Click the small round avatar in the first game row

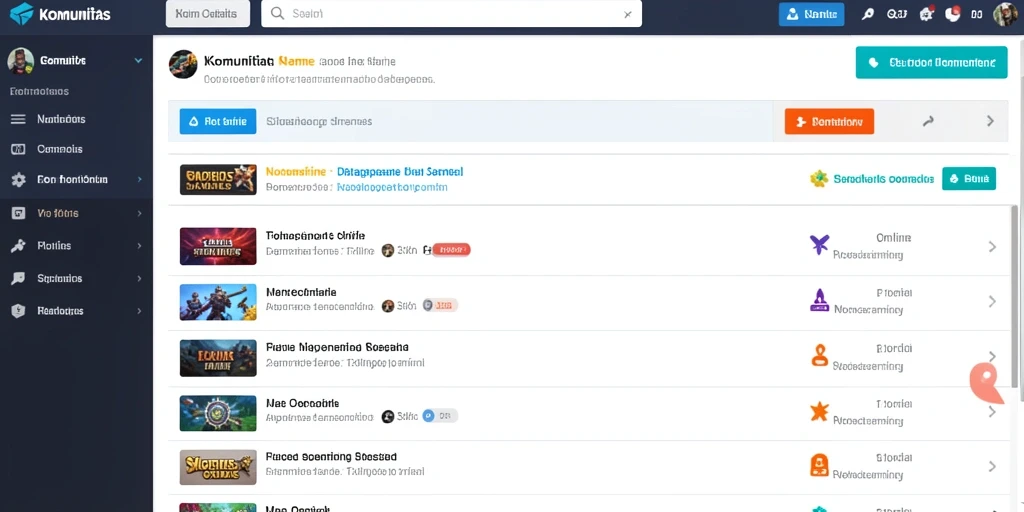387,250
